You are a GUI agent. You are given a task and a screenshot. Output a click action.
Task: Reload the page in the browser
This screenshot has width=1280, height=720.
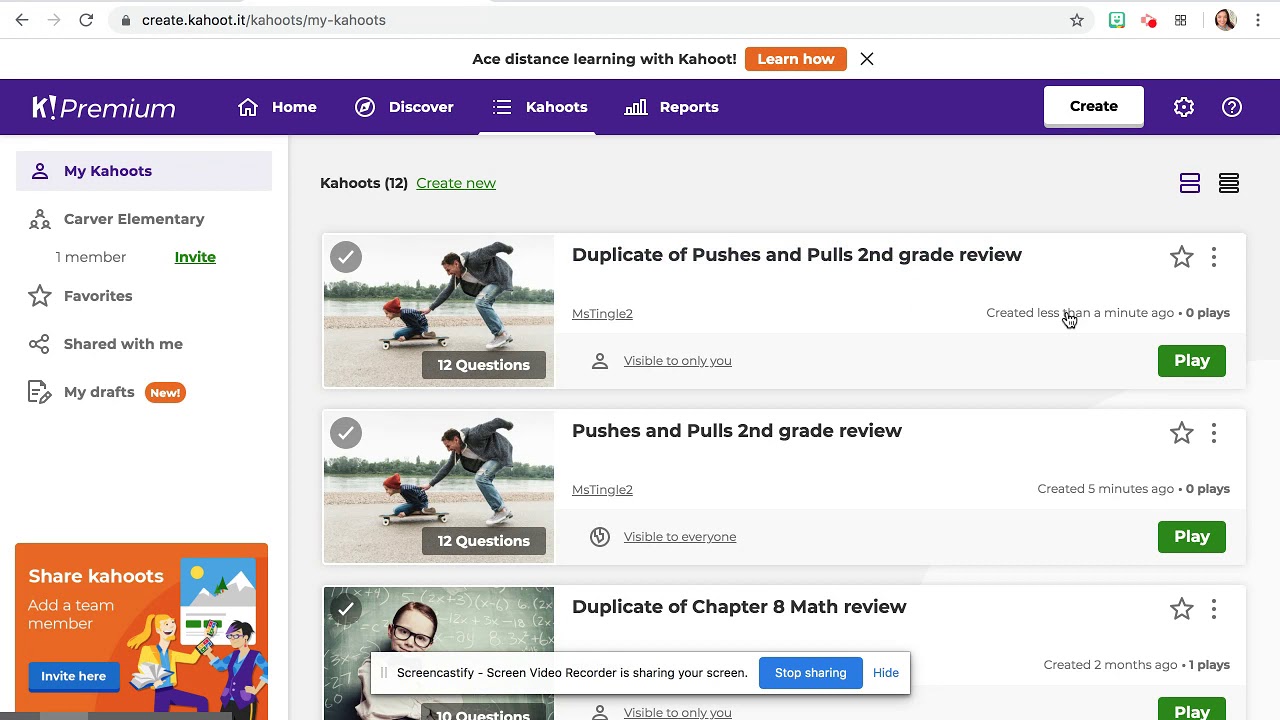point(86,20)
